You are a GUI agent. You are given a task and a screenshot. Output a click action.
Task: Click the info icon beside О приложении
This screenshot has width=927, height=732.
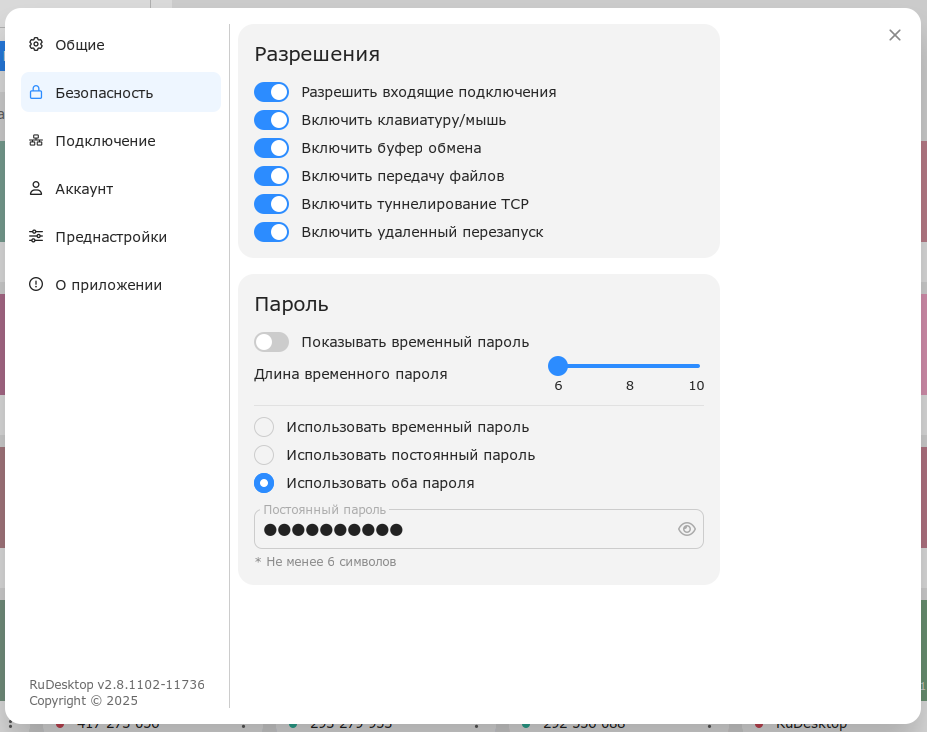(x=37, y=284)
